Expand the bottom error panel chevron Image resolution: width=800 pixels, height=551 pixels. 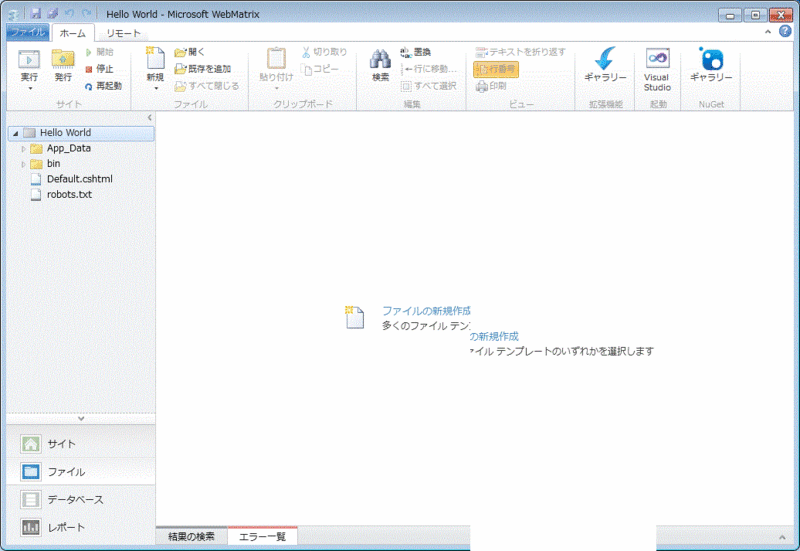(782, 537)
